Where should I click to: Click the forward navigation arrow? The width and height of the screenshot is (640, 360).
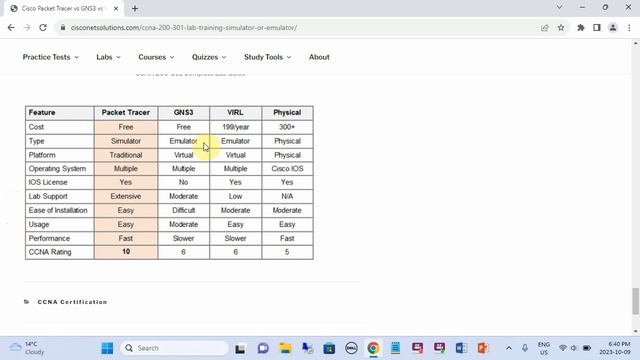click(x=27, y=28)
